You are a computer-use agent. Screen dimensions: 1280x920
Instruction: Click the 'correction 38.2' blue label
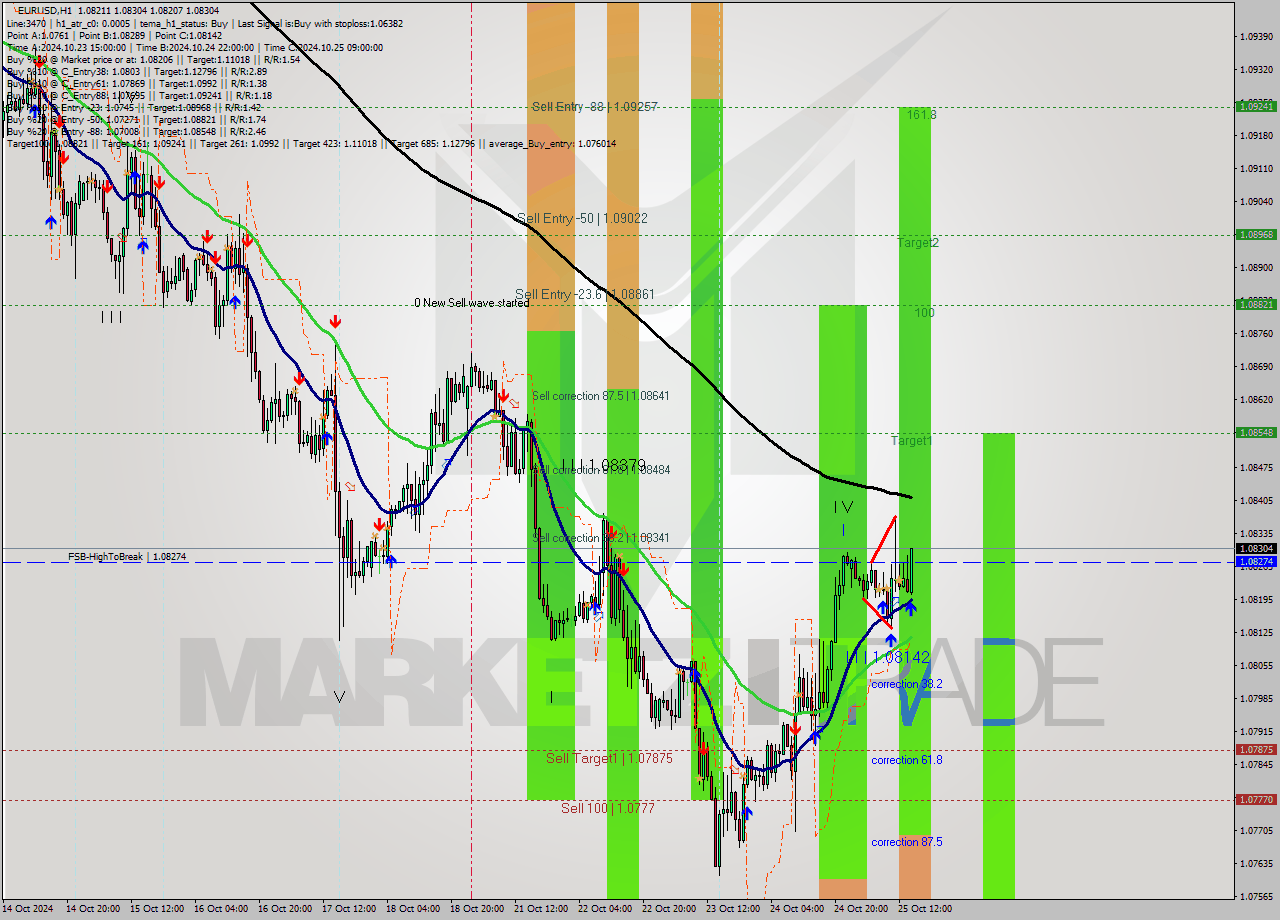pyautogui.click(x=908, y=684)
